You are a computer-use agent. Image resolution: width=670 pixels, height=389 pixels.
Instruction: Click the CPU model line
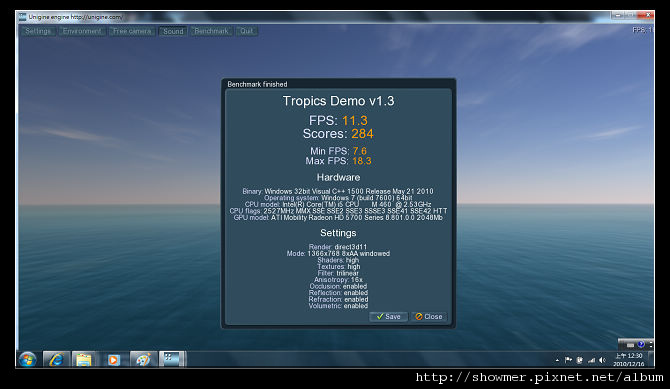pos(338,204)
